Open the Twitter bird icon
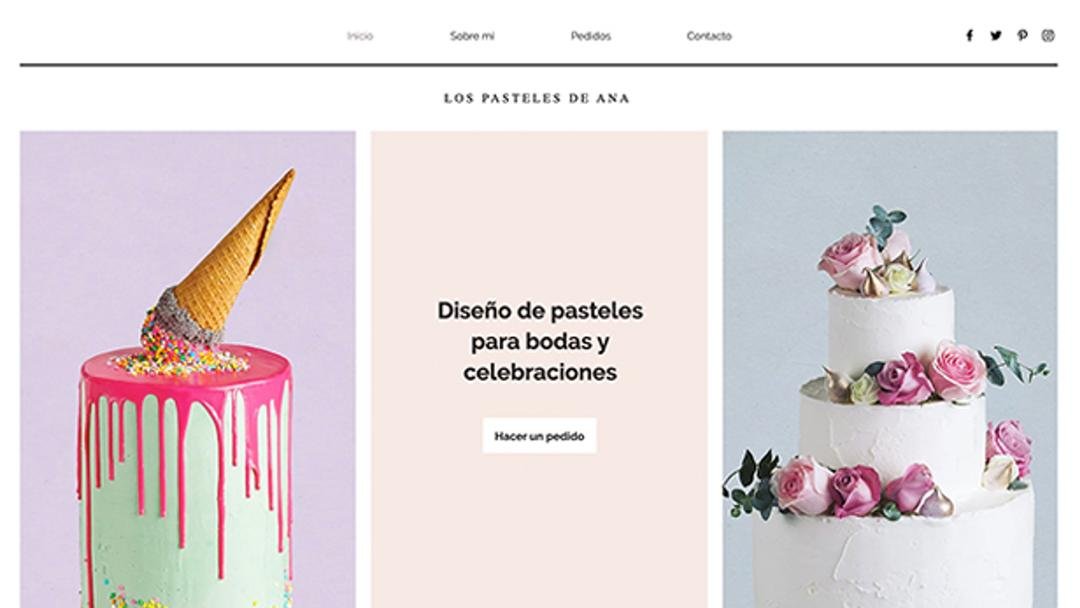1080x608 pixels. click(x=996, y=36)
